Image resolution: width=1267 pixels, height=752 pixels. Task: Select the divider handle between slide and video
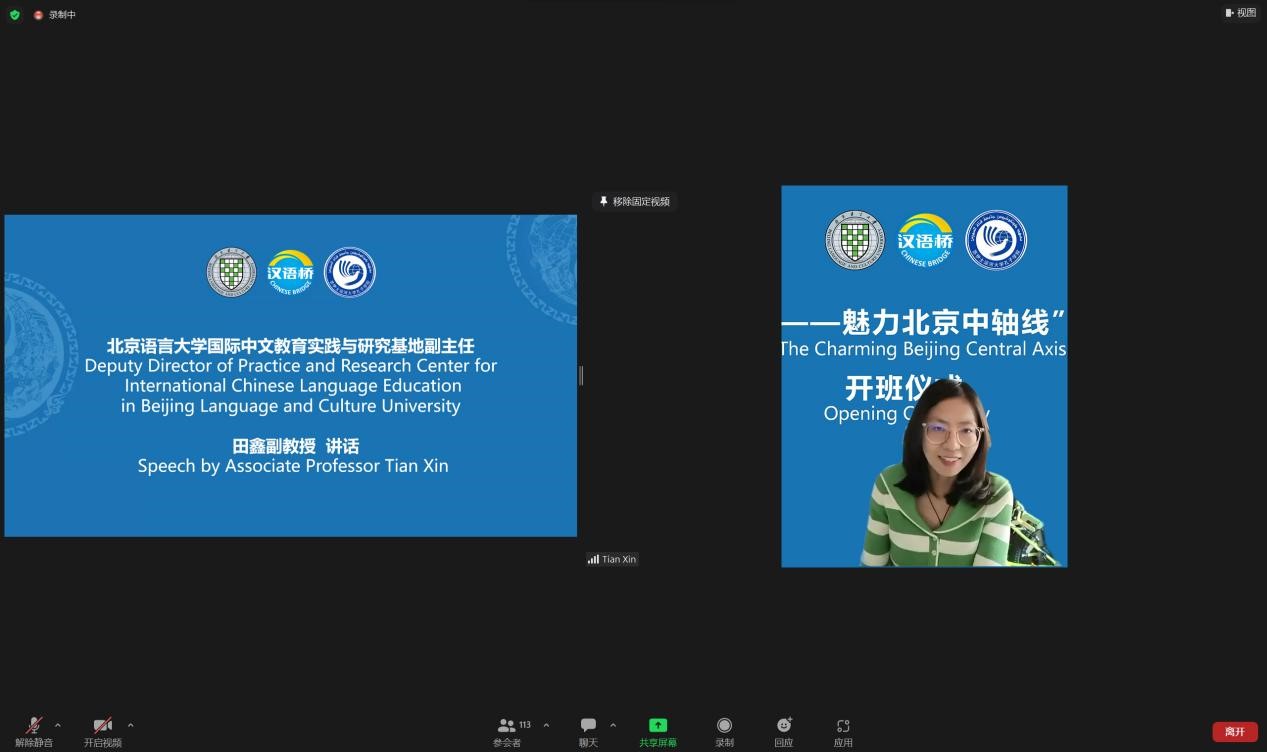tap(581, 375)
